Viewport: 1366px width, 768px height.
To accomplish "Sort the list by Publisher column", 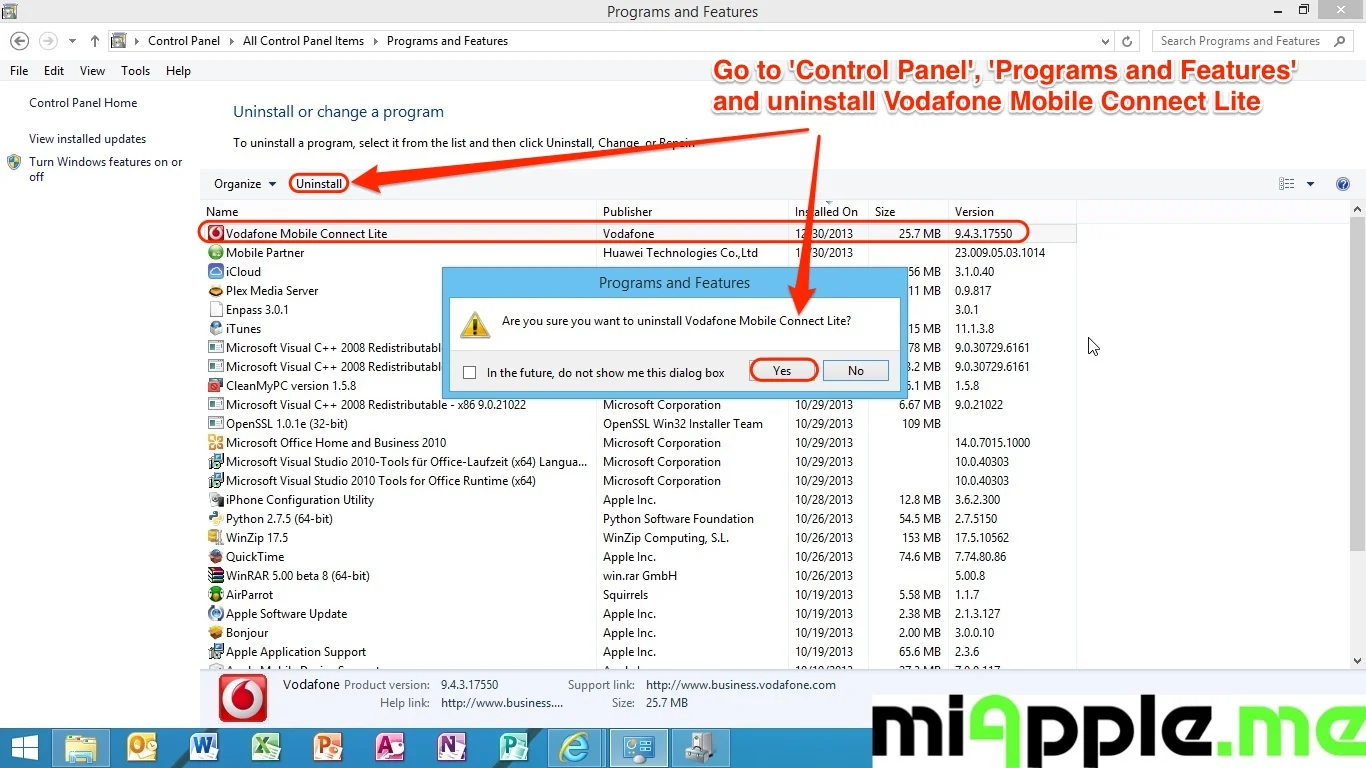I will point(694,212).
